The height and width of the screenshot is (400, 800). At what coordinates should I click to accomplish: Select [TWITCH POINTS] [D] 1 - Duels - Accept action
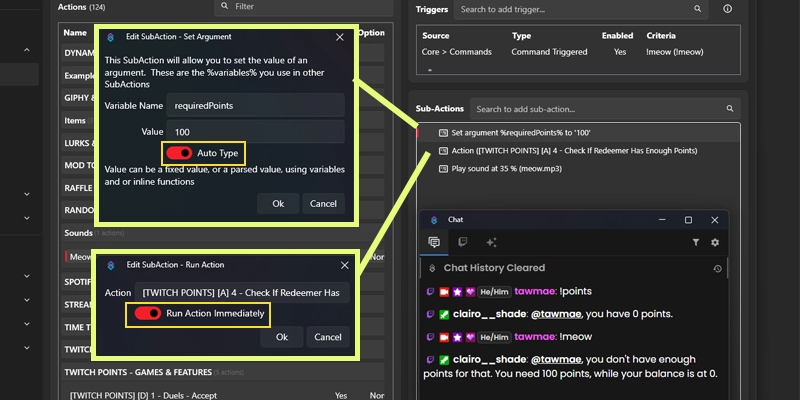pyautogui.click(x=222, y=395)
